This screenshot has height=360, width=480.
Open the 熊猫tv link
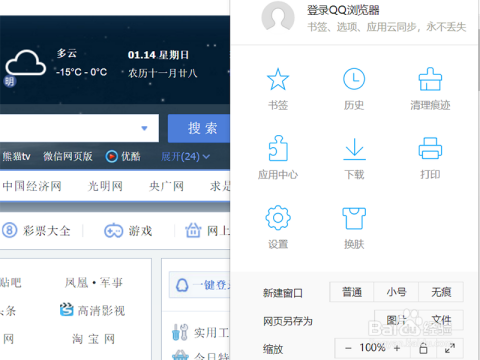(x=16, y=156)
